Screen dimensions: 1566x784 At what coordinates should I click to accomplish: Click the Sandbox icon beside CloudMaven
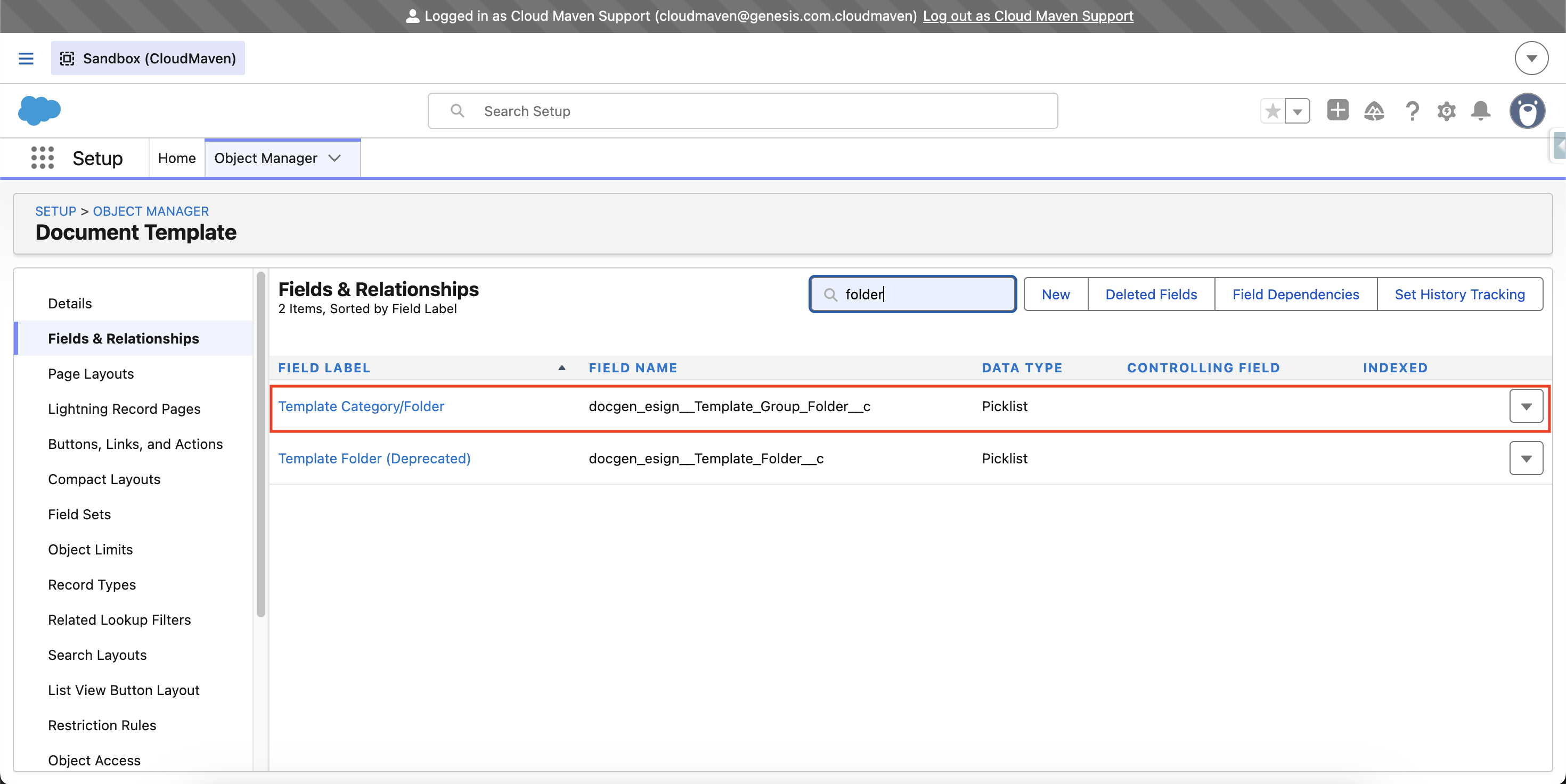67,59
